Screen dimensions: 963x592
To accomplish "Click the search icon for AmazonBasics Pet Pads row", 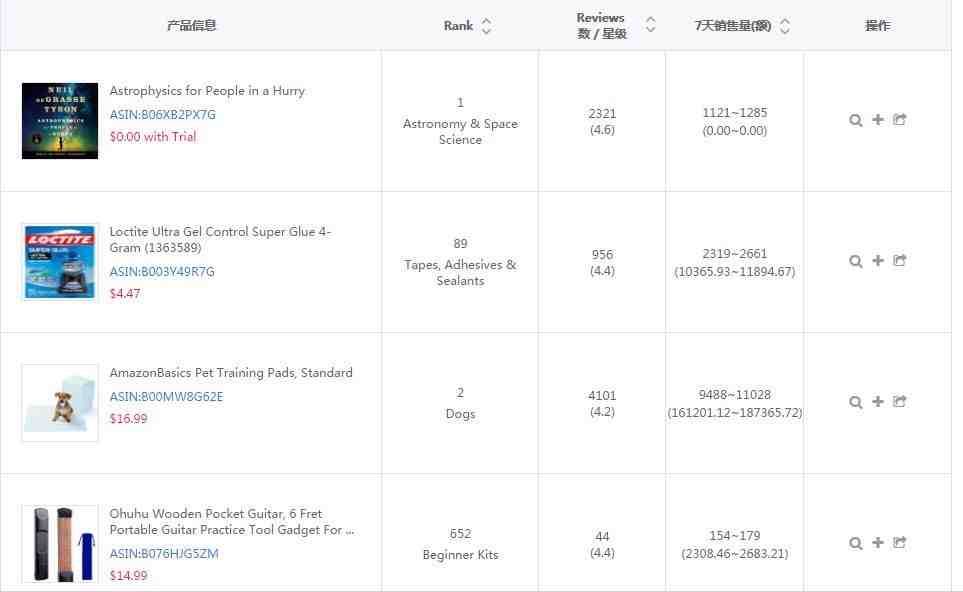I will 856,402.
